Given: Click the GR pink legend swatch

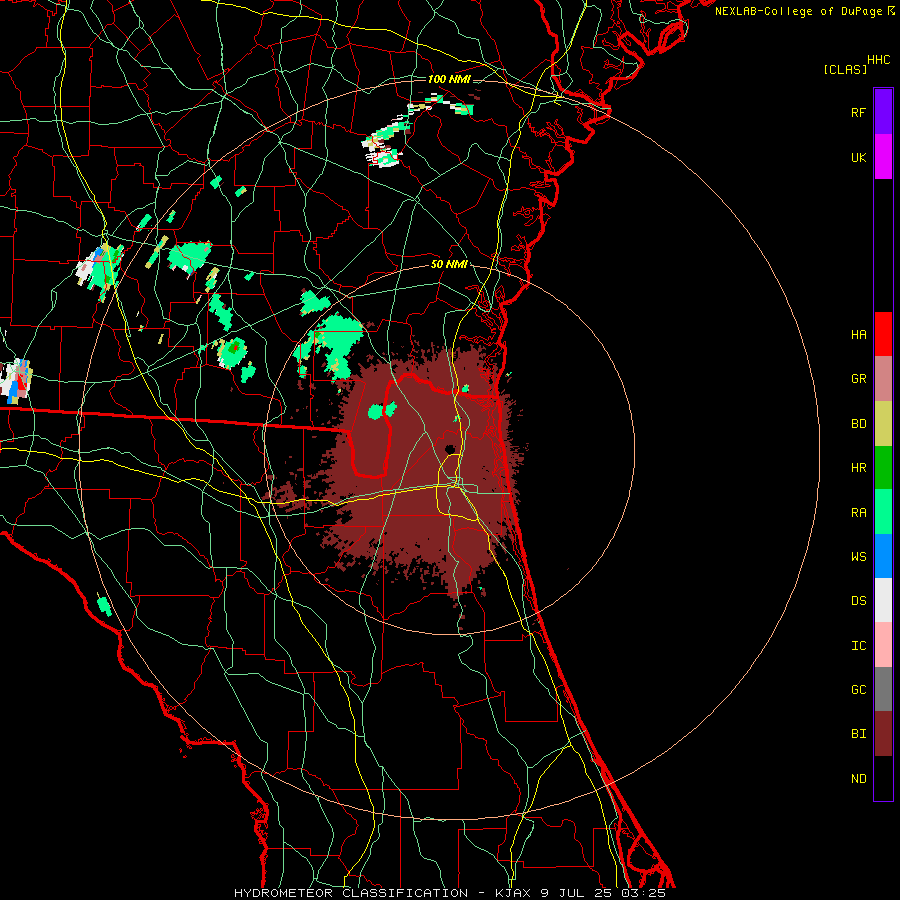Looking at the screenshot, I should (x=883, y=379).
